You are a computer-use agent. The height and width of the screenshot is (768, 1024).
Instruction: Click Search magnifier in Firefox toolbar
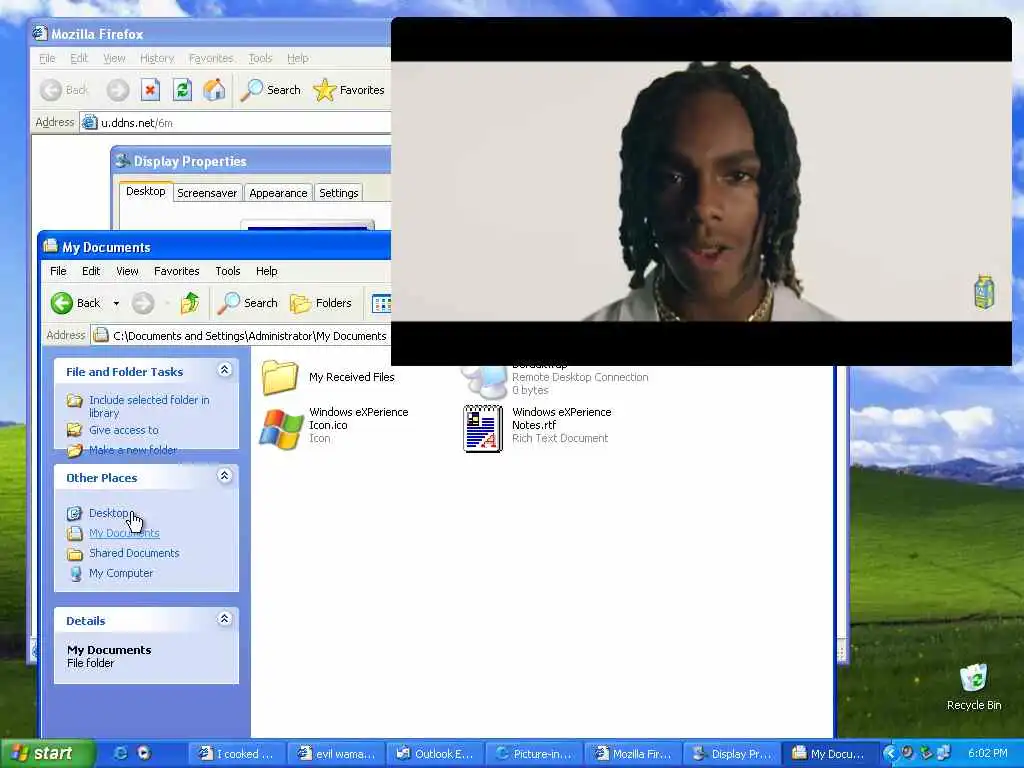[x=270, y=90]
